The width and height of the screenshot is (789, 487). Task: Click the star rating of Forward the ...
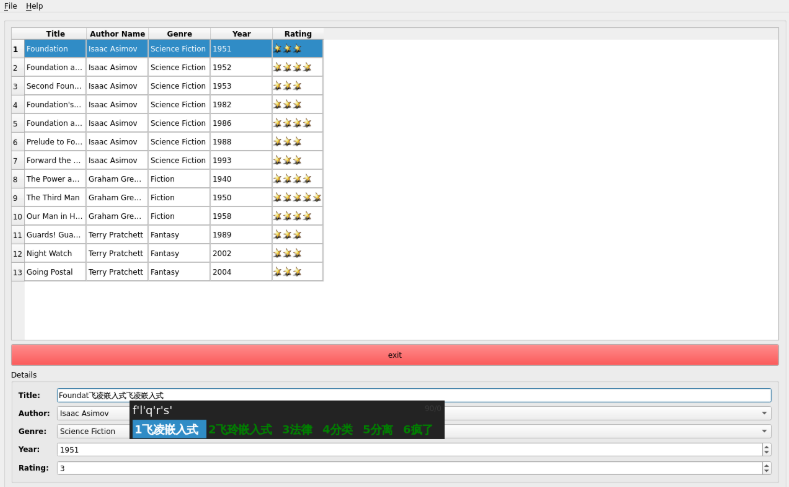297,160
